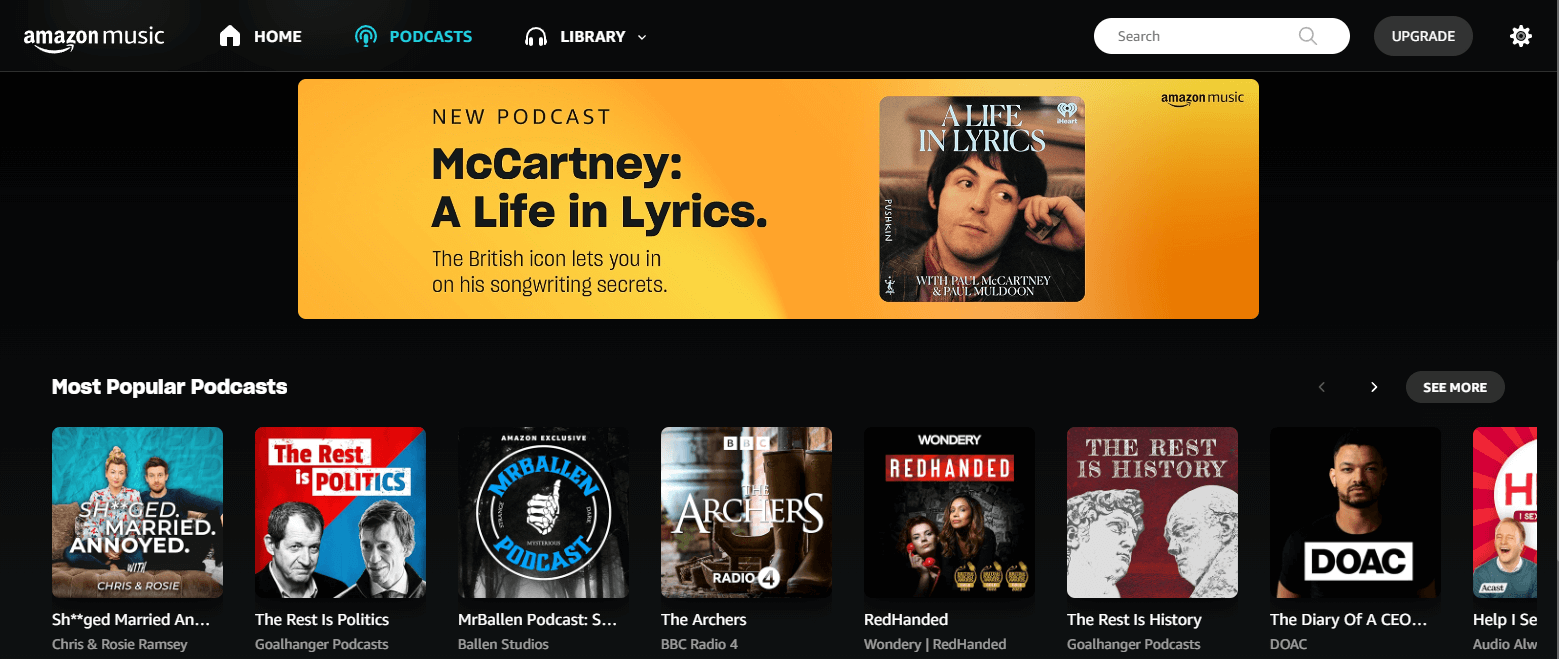This screenshot has height=659, width=1559.
Task: Click the Home house icon
Action: click(230, 36)
